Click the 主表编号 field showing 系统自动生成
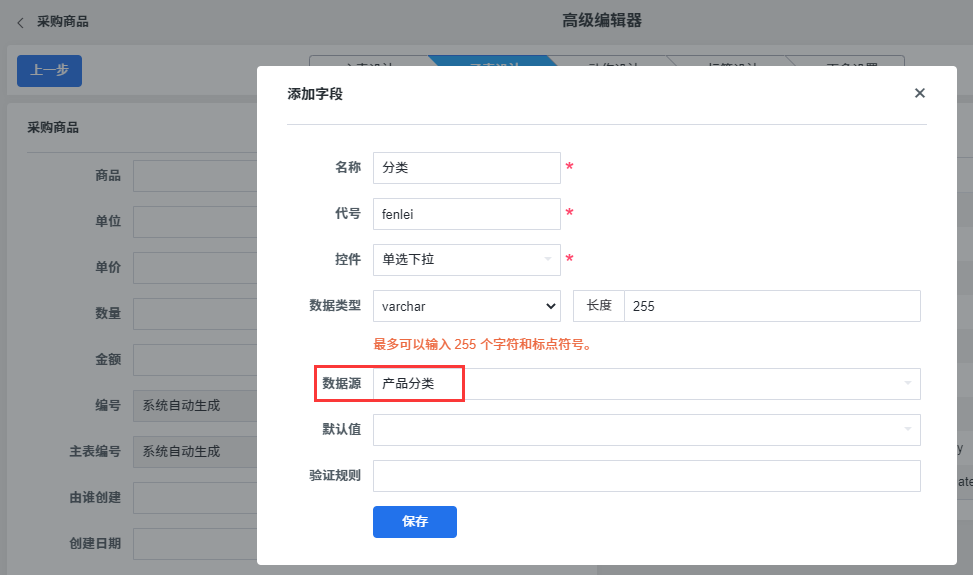The width and height of the screenshot is (973, 575). coord(195,452)
